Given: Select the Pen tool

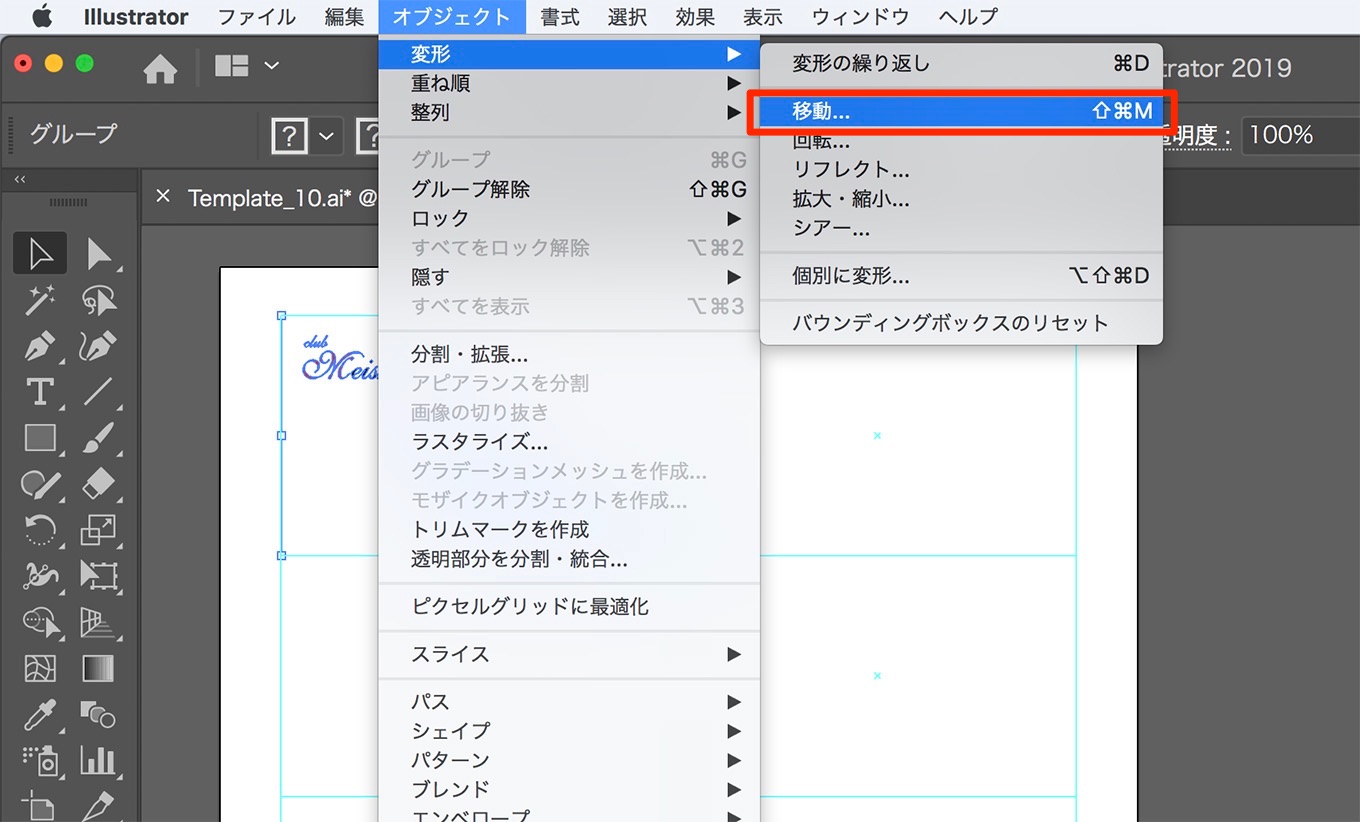Looking at the screenshot, I should click(40, 346).
